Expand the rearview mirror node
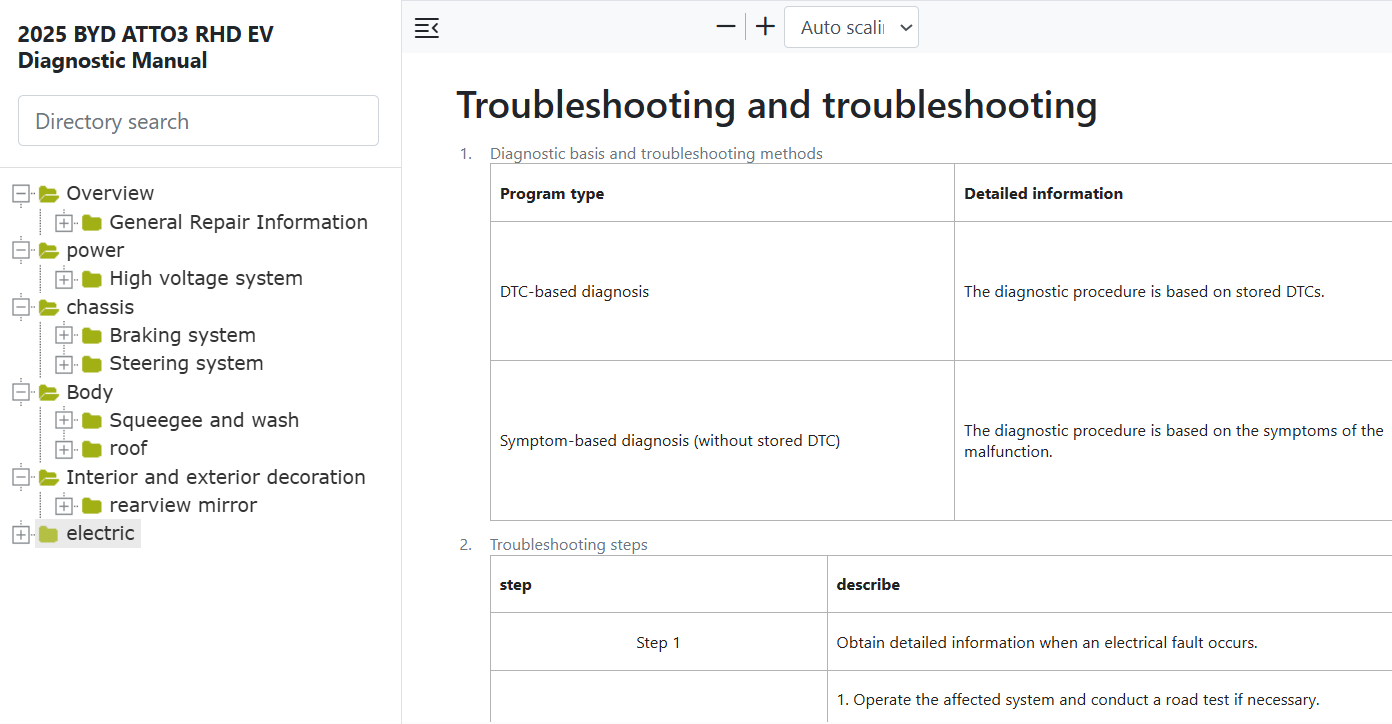The width and height of the screenshot is (1392, 724). click(64, 505)
